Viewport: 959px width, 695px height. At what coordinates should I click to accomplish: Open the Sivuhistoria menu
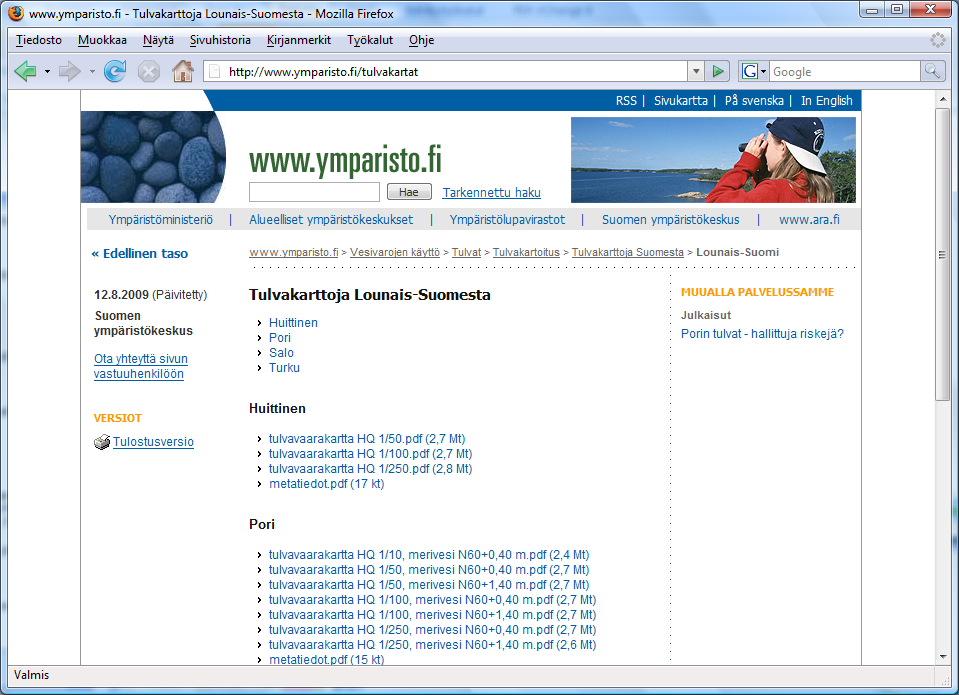click(220, 40)
